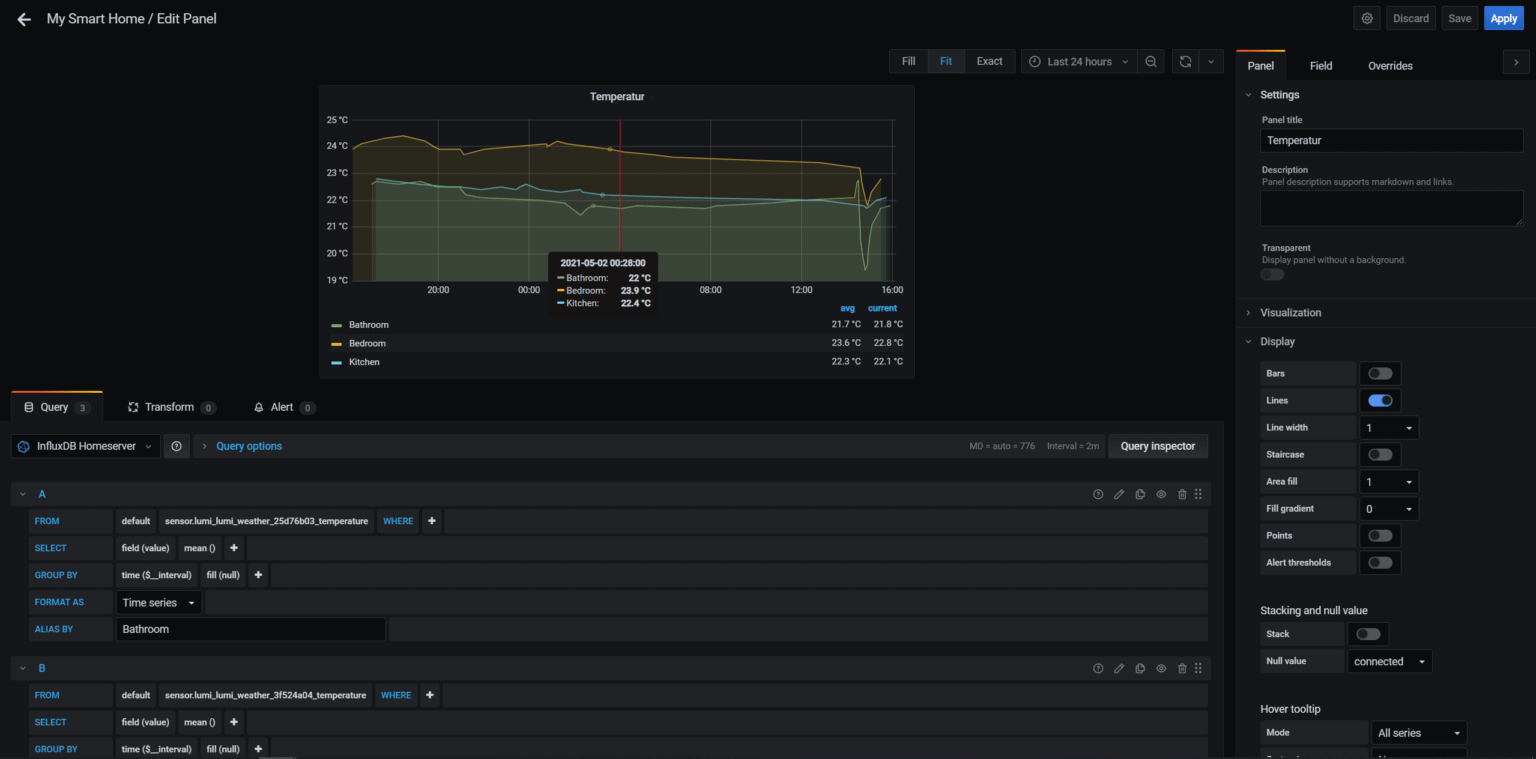The width and height of the screenshot is (1536, 759).
Task: Switch to the Transform tab
Action: tap(170, 407)
